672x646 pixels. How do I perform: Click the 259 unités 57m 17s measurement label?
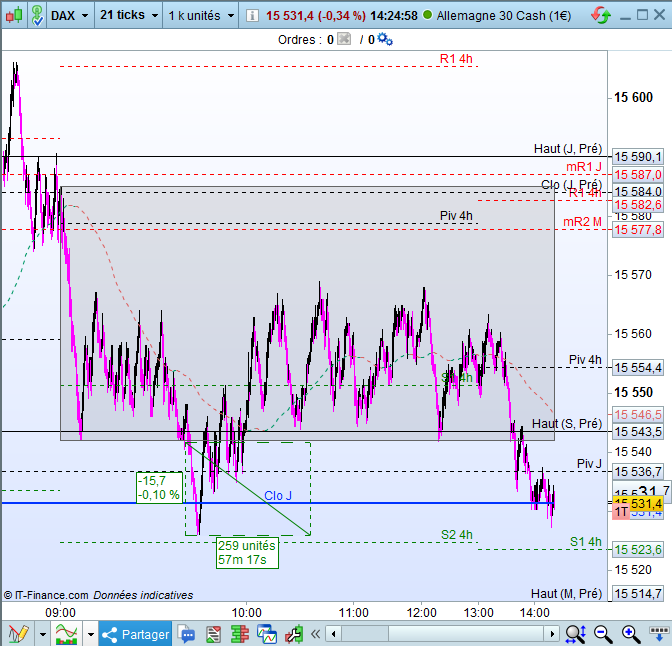click(247, 553)
